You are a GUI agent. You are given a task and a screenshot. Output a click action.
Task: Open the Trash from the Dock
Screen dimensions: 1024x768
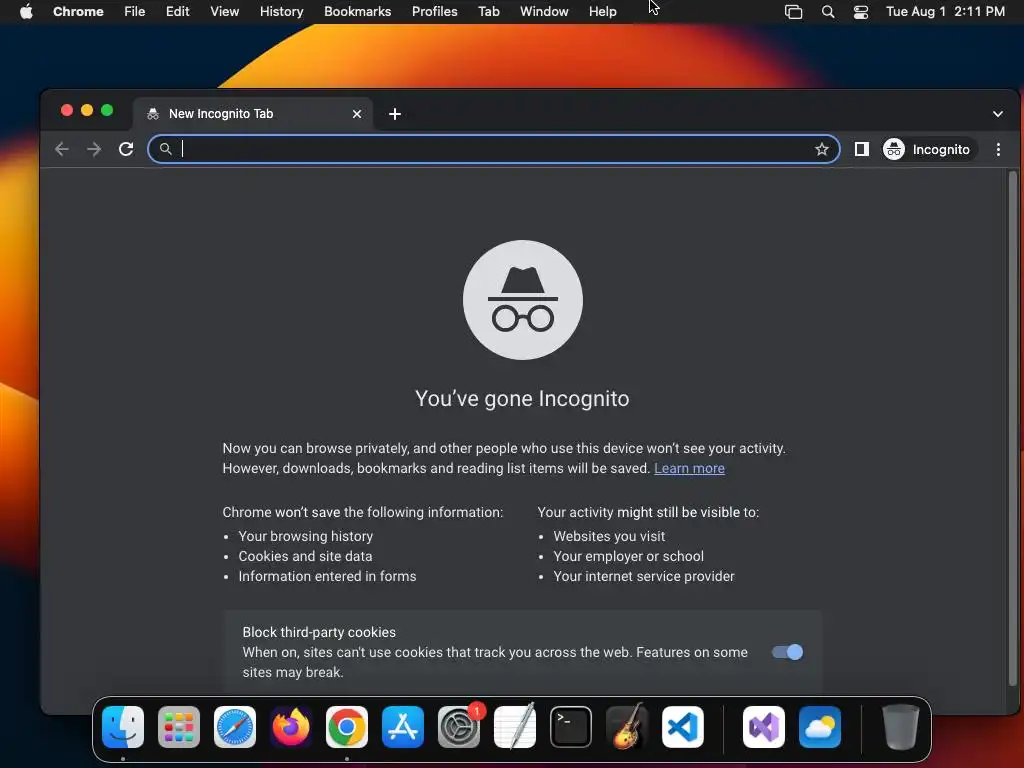coord(901,727)
